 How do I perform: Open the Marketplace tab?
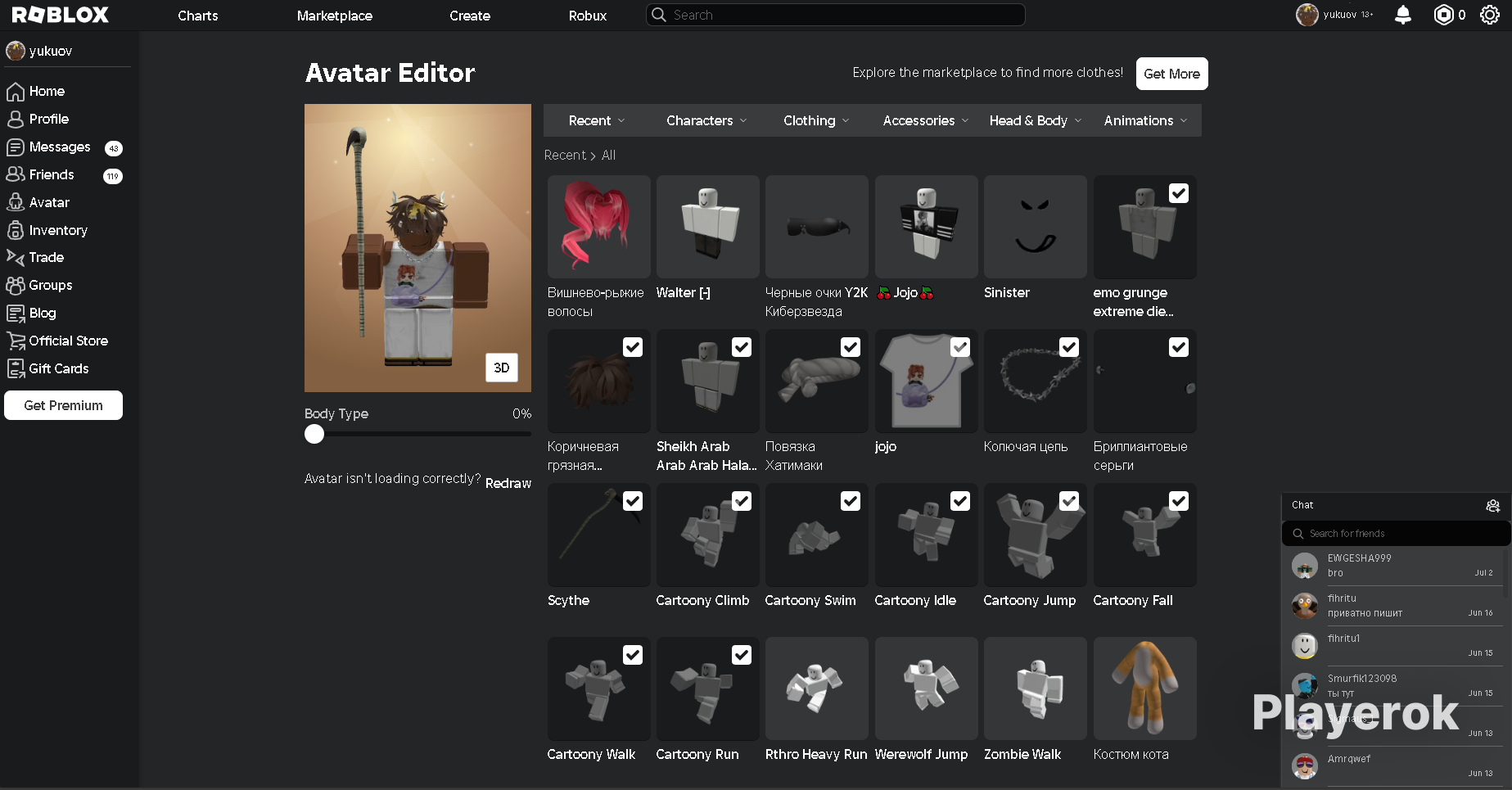[335, 16]
